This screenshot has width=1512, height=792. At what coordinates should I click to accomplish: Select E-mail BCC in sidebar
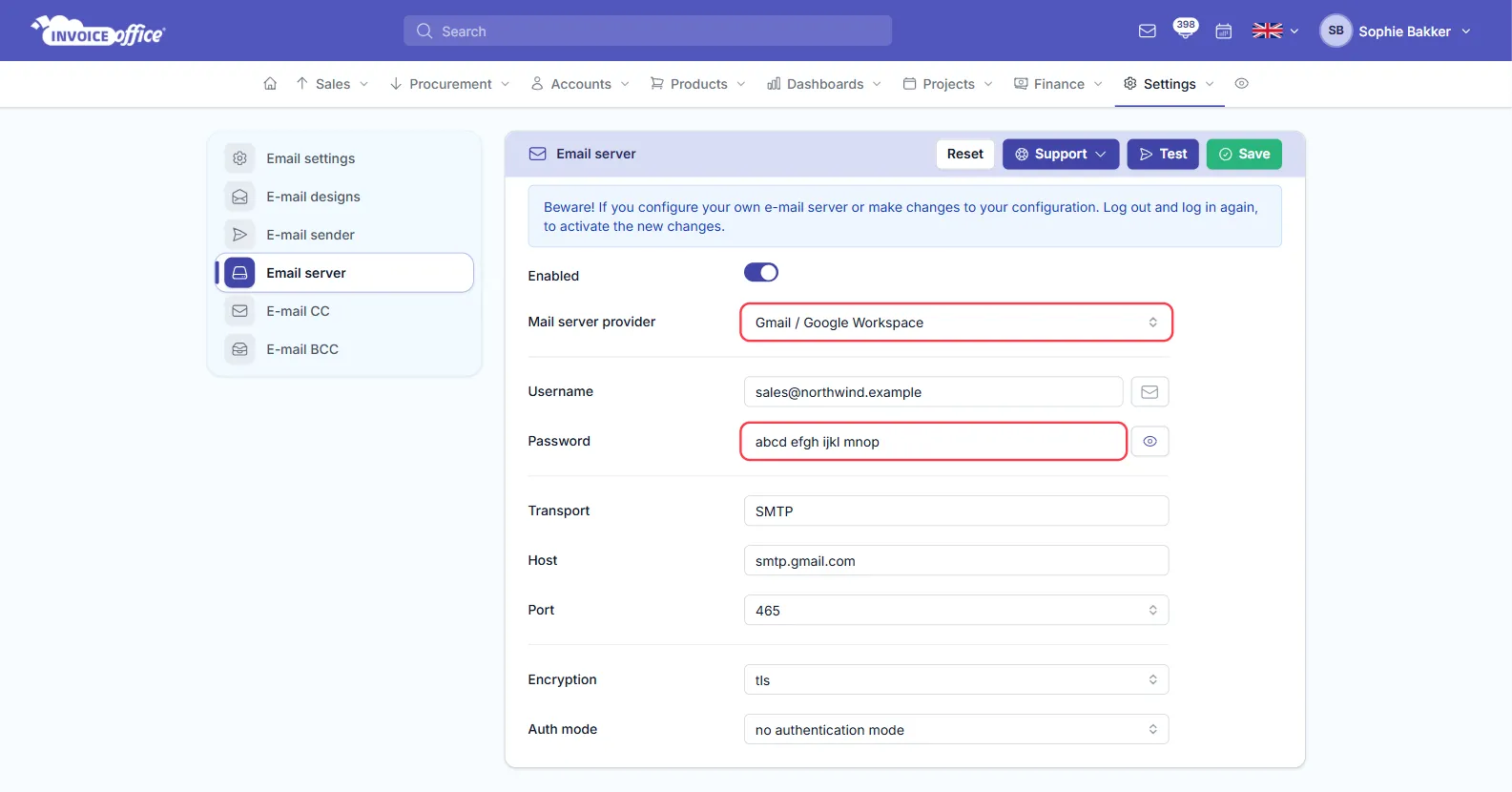click(344, 349)
